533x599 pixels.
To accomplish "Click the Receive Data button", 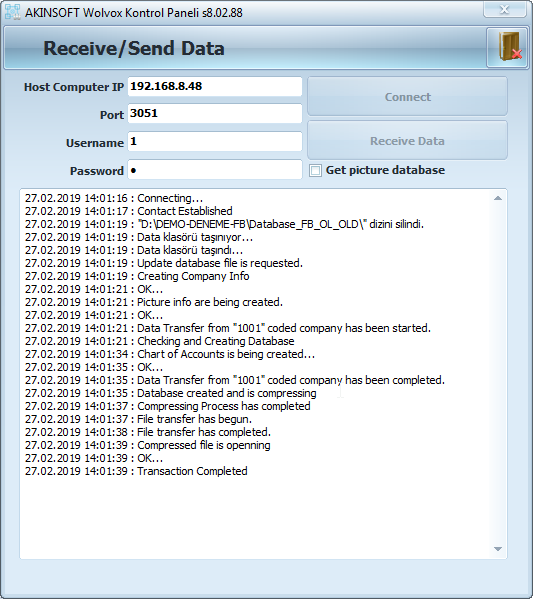I will tap(407, 141).
